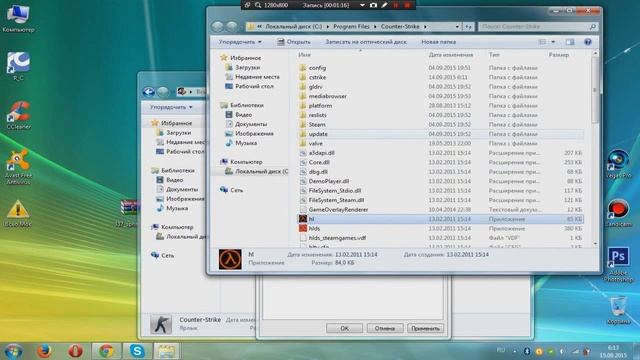Screen dimensions: 640x360
Task: Click the file list vertical scrollbar
Action: pyautogui.click(x=595, y=90)
